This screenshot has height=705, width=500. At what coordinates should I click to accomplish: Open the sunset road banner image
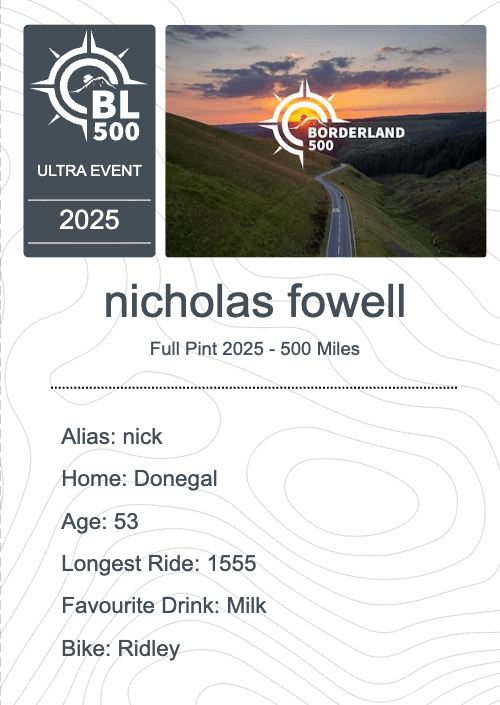(326, 141)
